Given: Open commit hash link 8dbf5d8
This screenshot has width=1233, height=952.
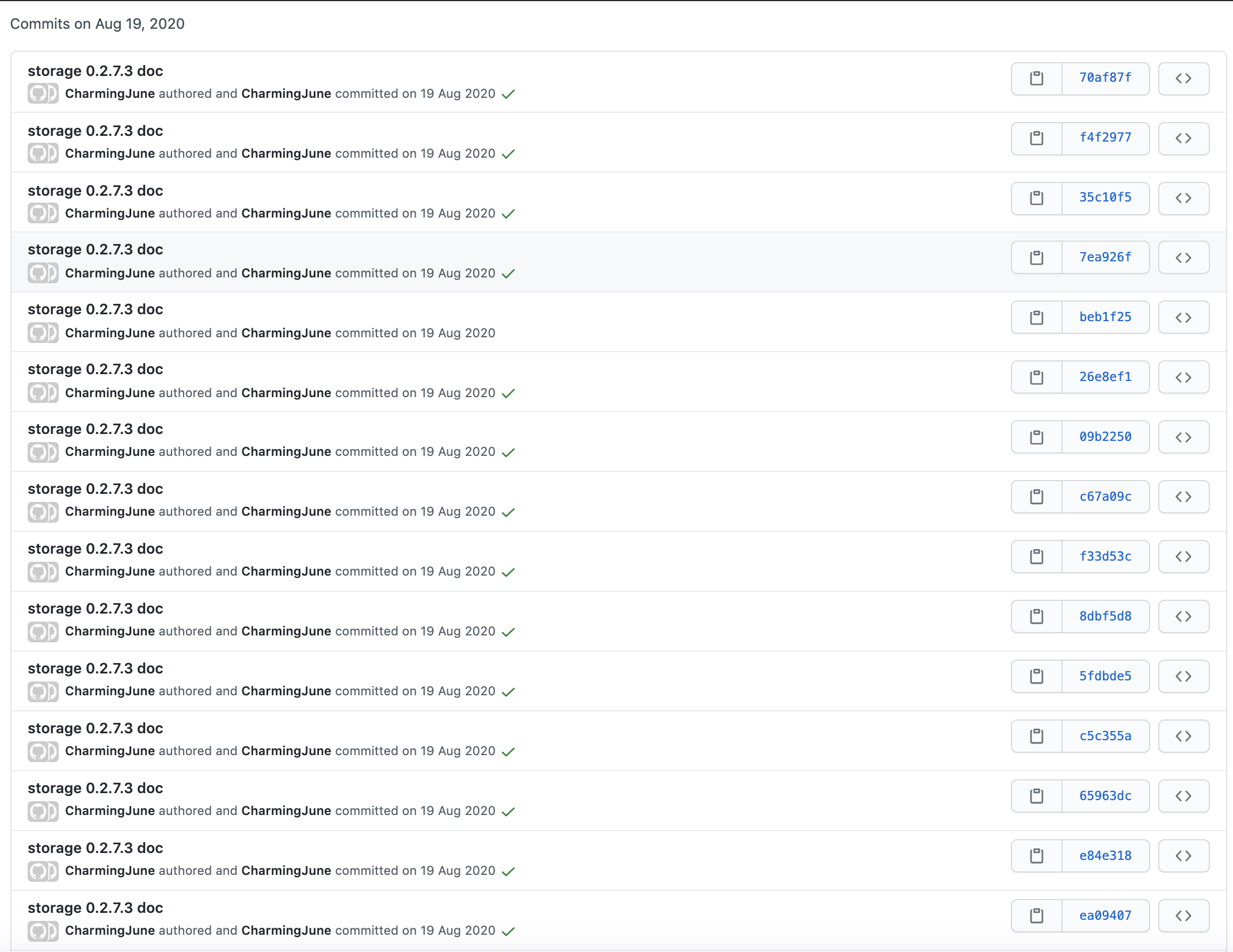Looking at the screenshot, I should (x=1105, y=616).
